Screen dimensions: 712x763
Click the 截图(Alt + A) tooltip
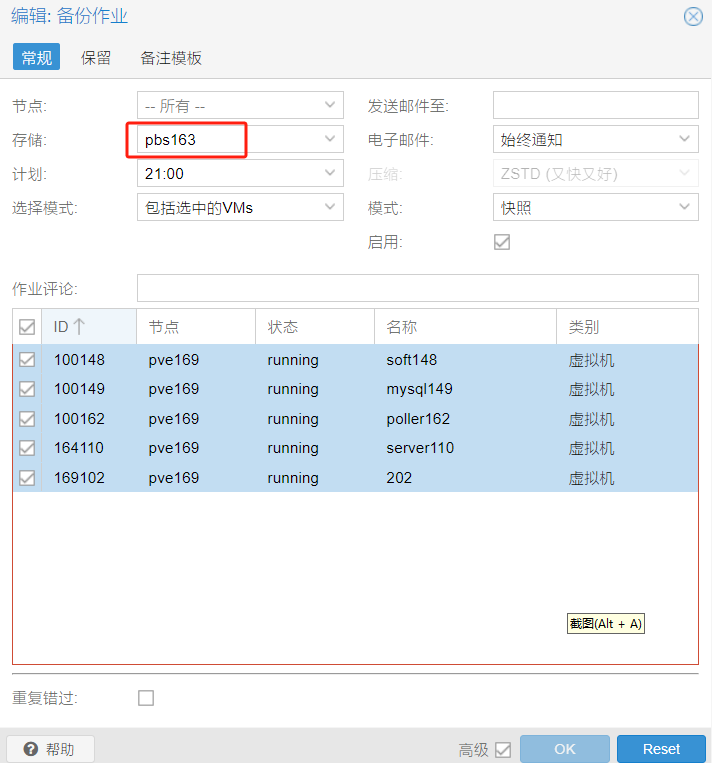(605, 623)
